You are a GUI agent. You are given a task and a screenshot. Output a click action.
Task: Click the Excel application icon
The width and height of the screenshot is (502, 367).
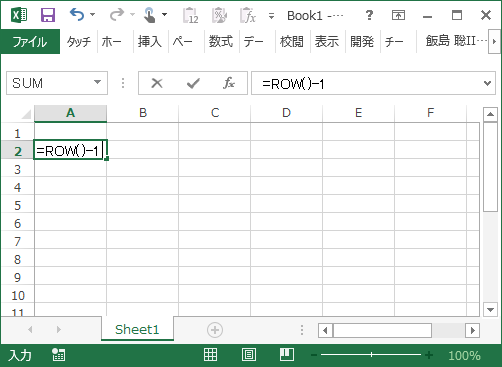[19, 15]
